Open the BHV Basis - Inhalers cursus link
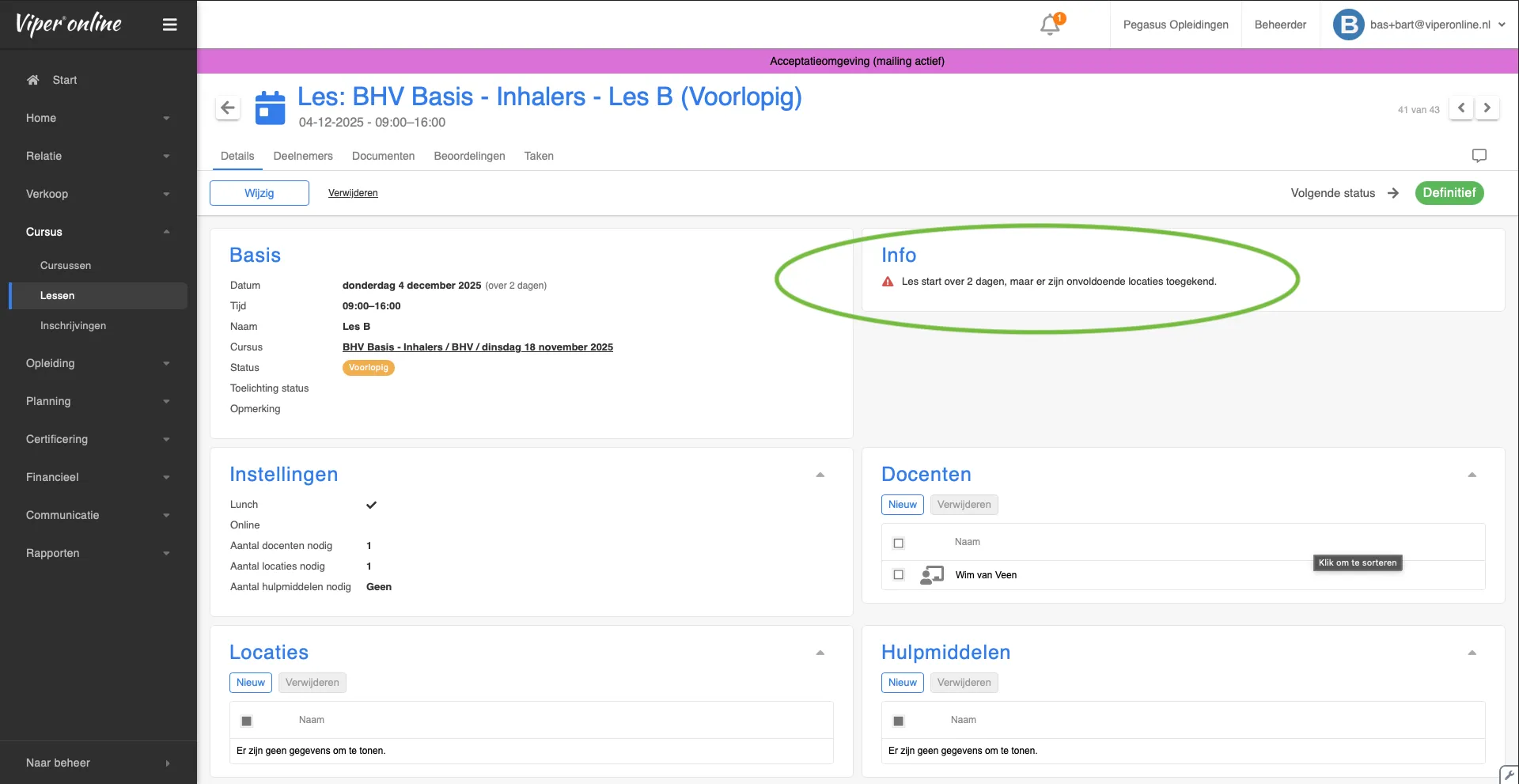1519x784 pixels. coord(477,347)
